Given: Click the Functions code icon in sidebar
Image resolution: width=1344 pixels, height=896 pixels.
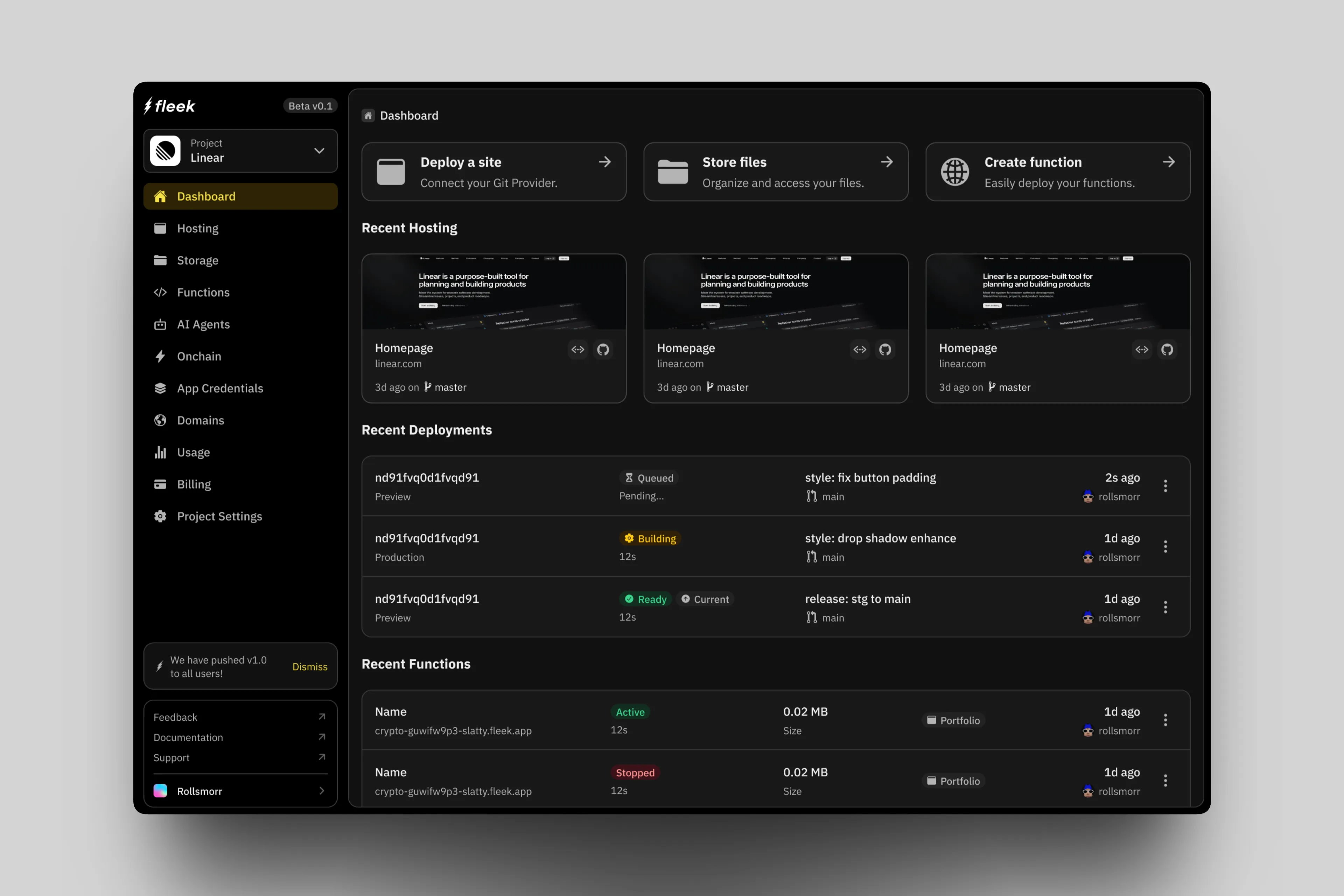Looking at the screenshot, I should point(161,292).
